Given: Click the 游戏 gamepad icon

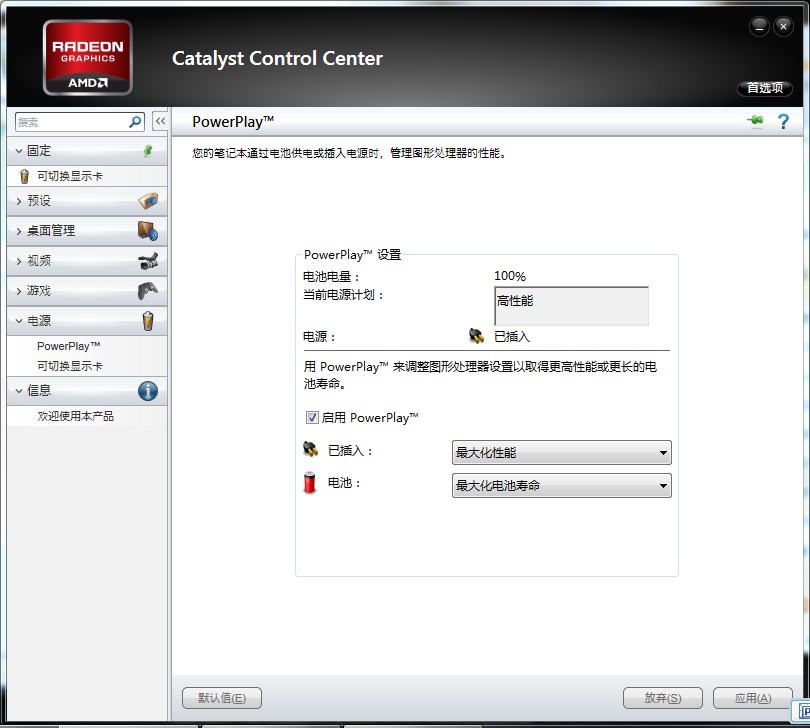Looking at the screenshot, I should click(x=148, y=290).
